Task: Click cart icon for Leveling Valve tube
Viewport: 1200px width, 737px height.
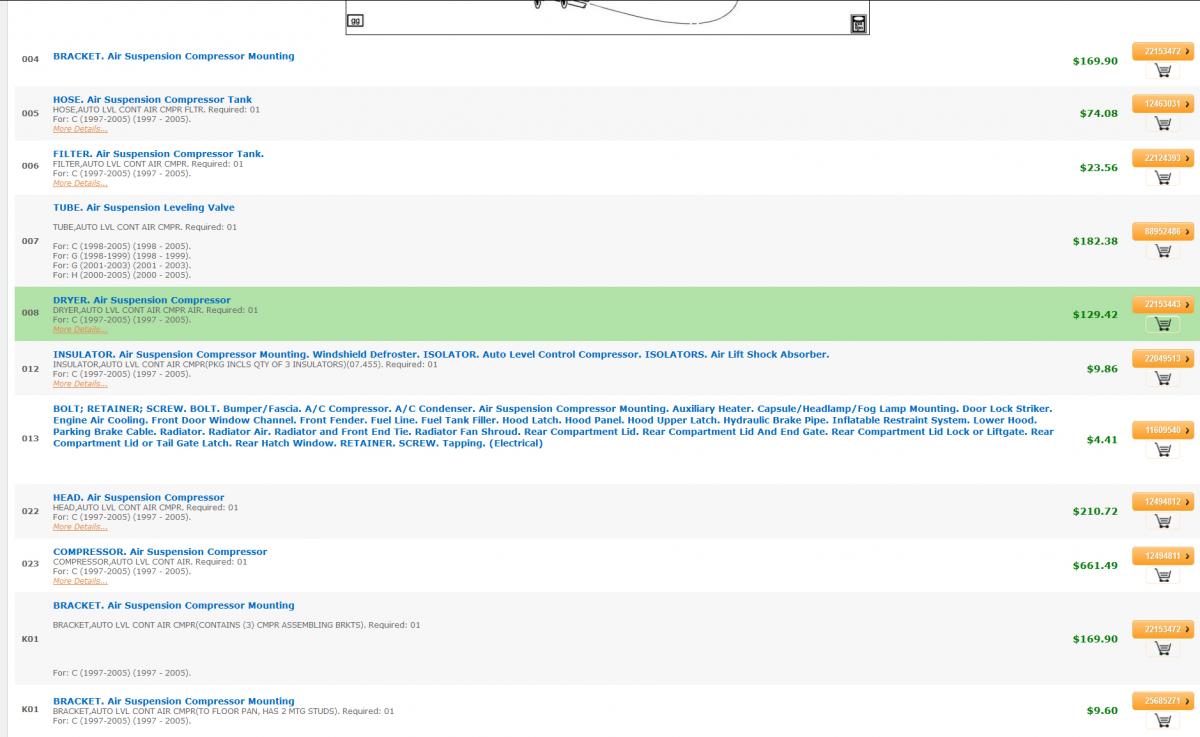Action: click(x=1162, y=251)
